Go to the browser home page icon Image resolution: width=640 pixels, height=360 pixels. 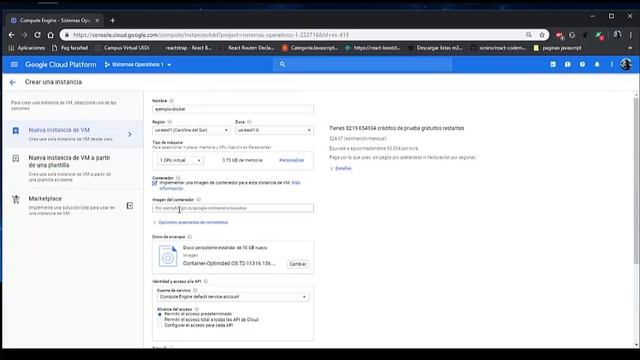[50, 35]
